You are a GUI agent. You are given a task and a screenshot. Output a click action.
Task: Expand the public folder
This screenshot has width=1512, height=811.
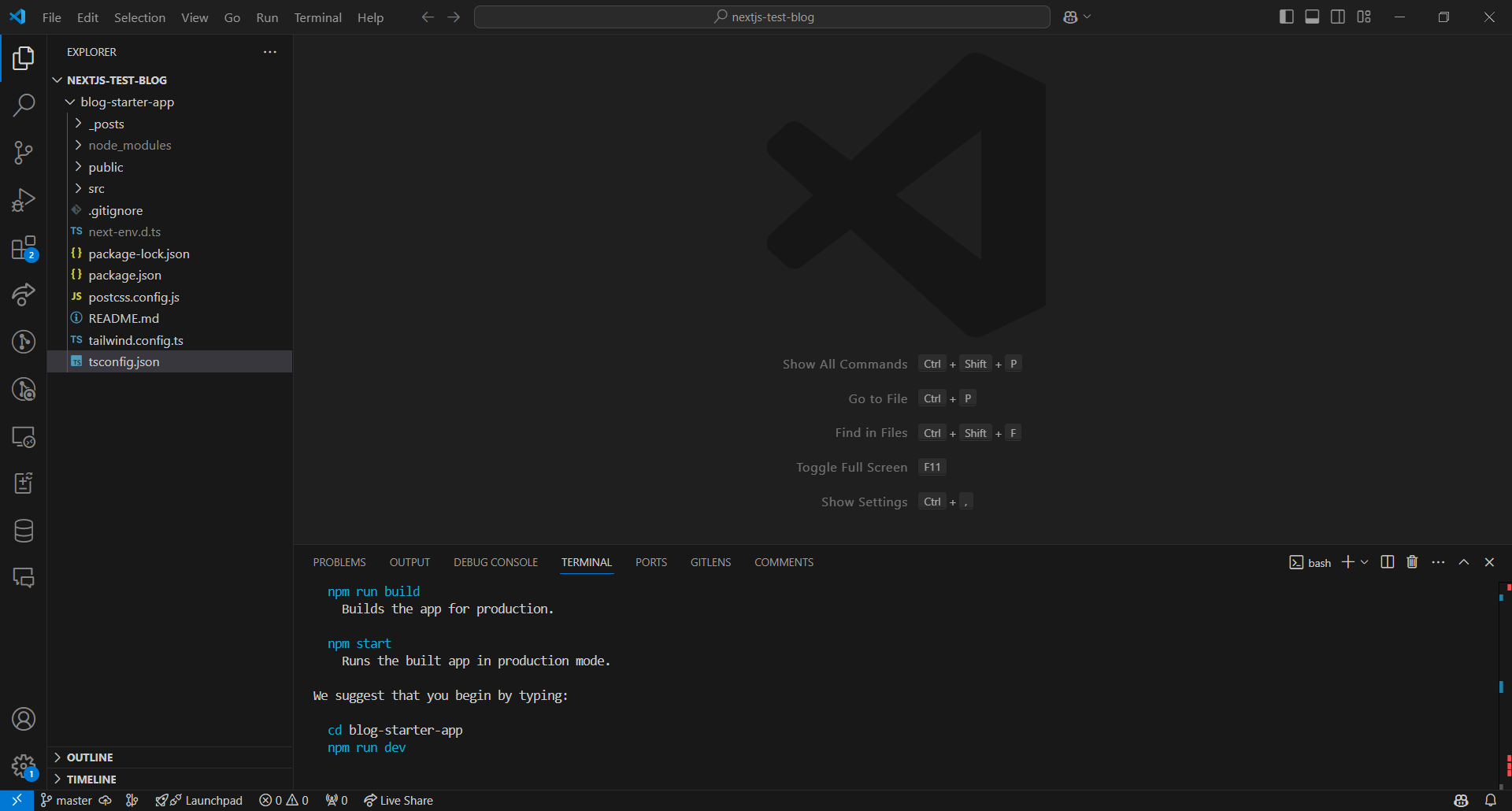coord(78,167)
